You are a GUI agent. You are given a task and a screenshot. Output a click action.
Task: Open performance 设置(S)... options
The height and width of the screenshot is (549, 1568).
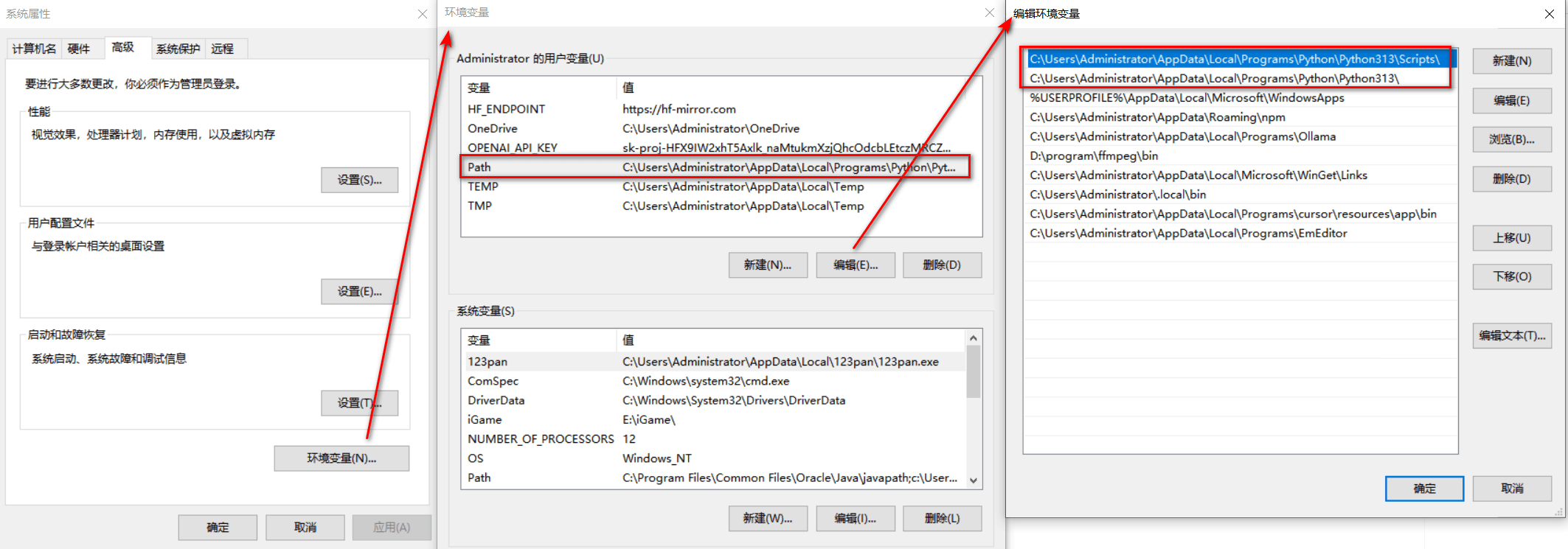(x=359, y=180)
